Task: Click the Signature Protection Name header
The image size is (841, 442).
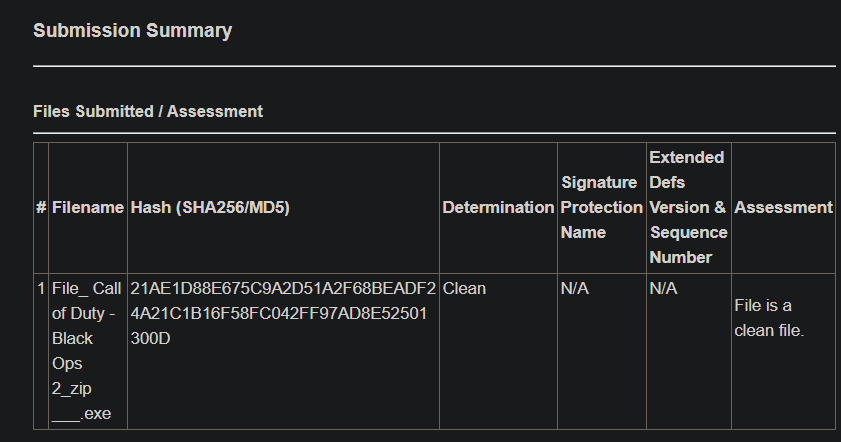Action: coord(599,207)
